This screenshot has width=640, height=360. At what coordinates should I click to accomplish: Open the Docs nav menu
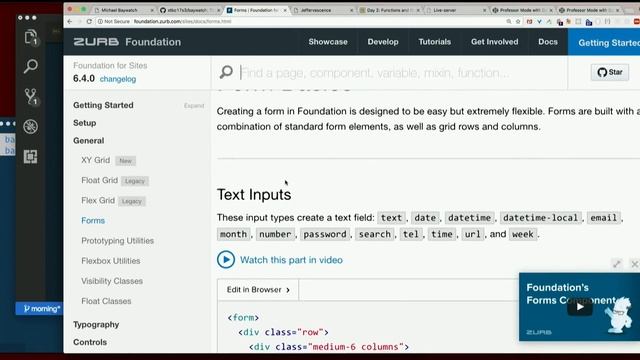click(x=548, y=42)
